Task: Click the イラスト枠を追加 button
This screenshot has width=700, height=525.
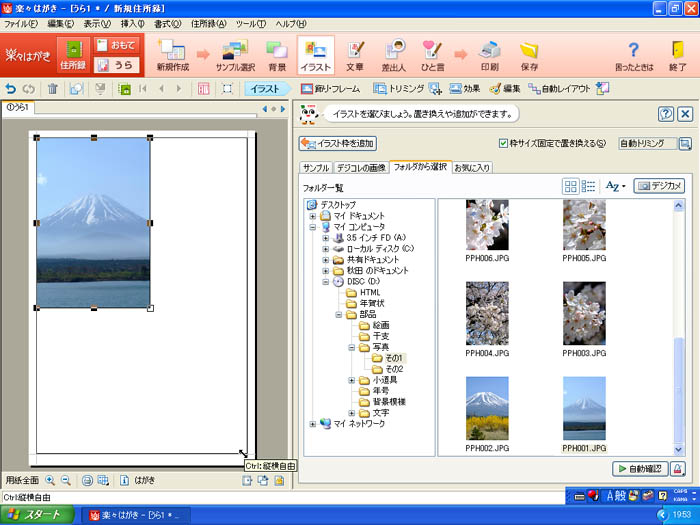Action: click(x=338, y=144)
